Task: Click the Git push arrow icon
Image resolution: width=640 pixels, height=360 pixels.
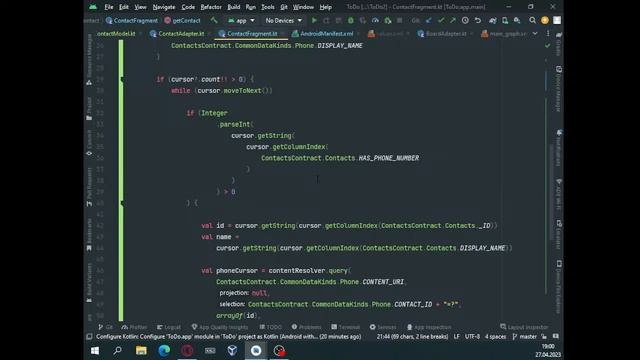Action: click(x=453, y=20)
